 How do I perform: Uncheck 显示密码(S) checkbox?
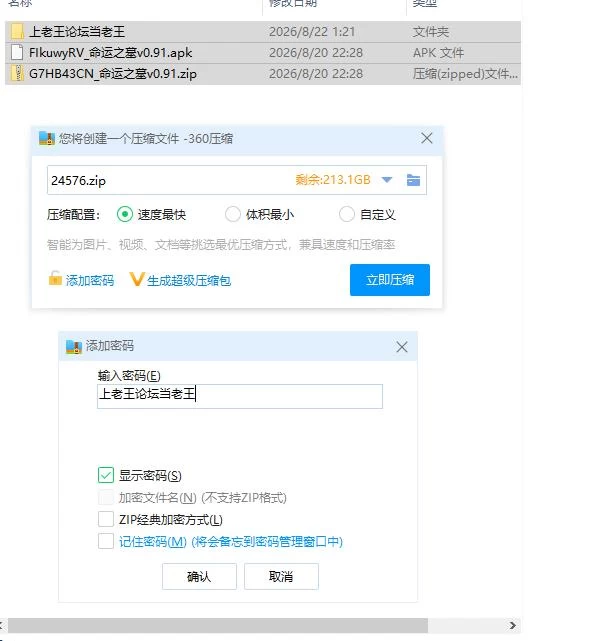[x=106, y=475]
